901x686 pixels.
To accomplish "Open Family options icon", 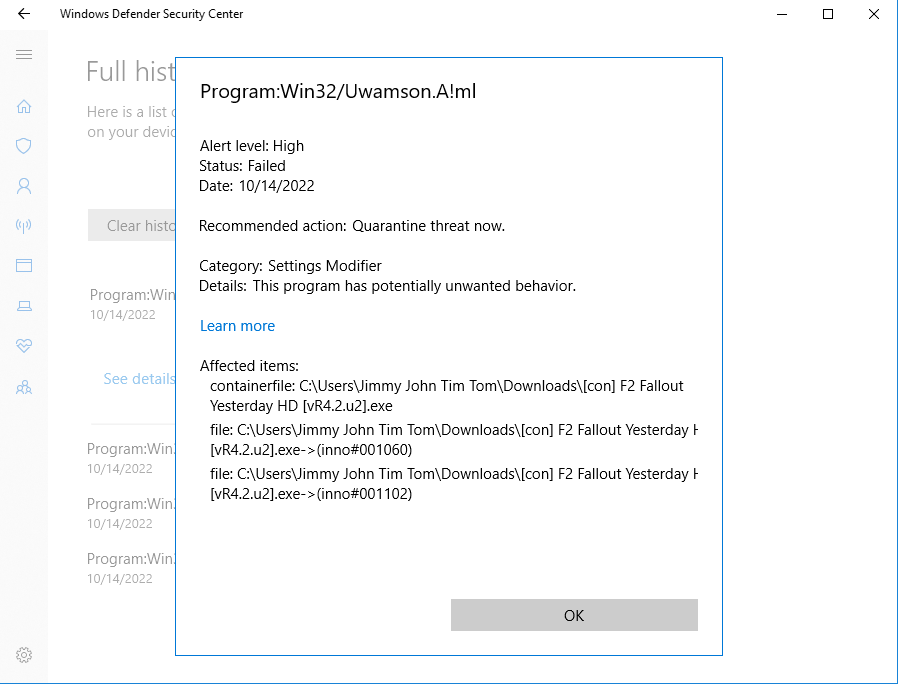I will pos(24,387).
